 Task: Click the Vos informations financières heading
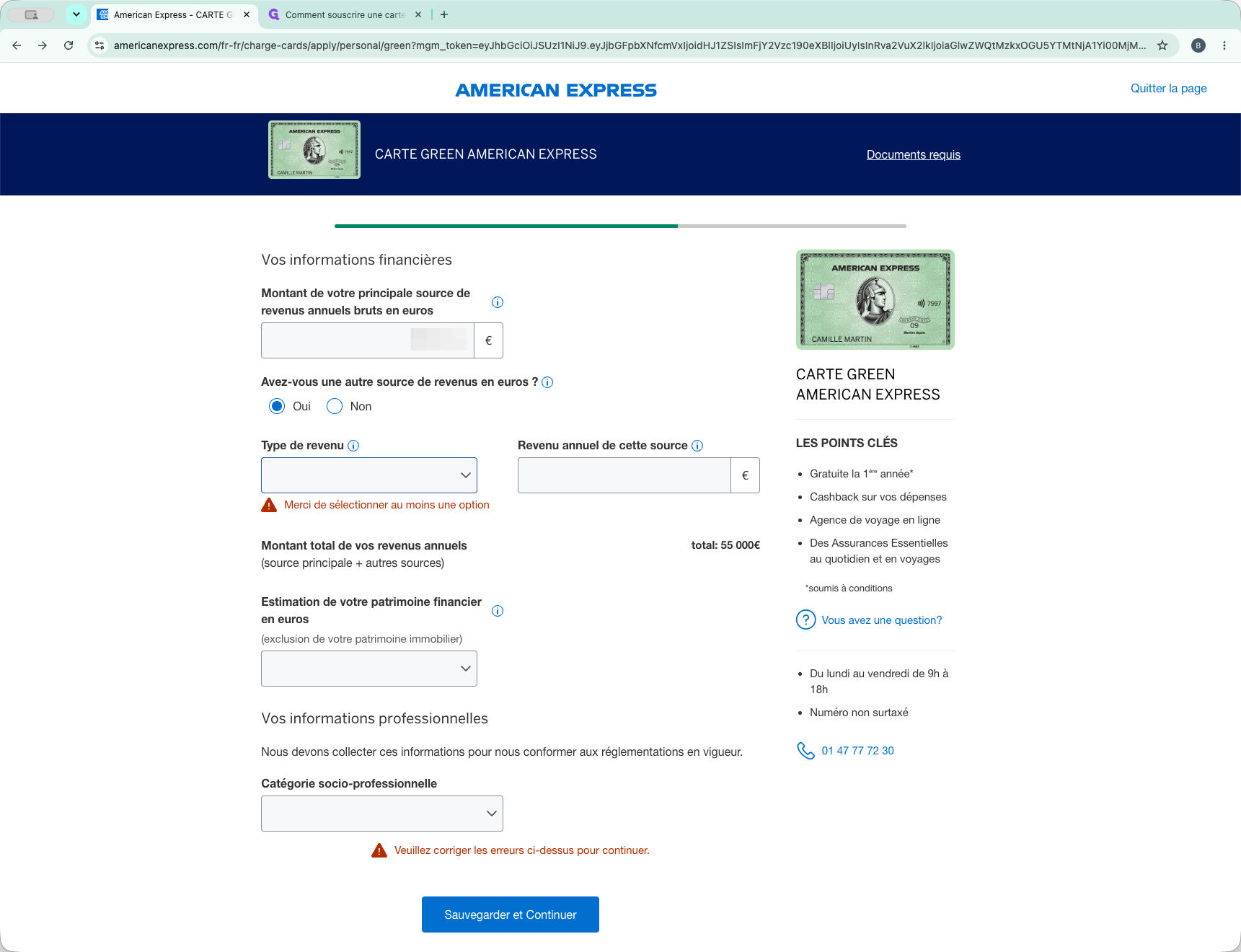[356, 260]
